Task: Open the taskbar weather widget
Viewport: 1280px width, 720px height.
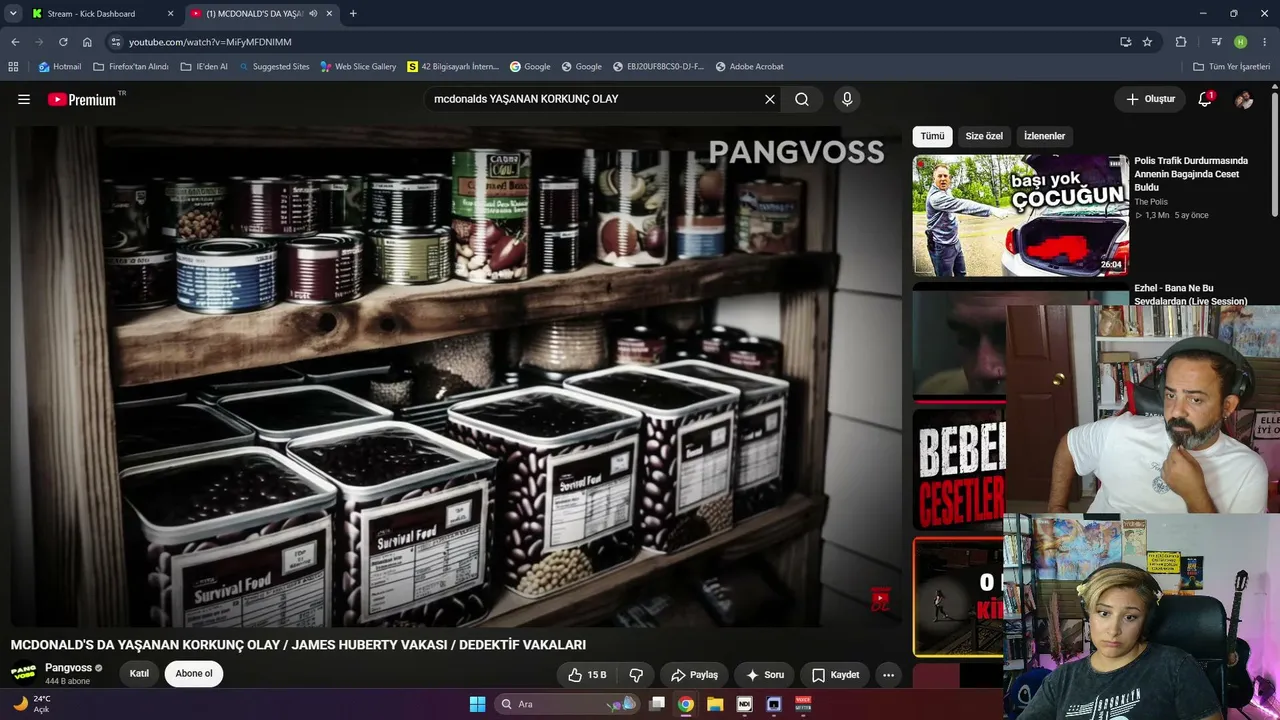Action: (30, 704)
